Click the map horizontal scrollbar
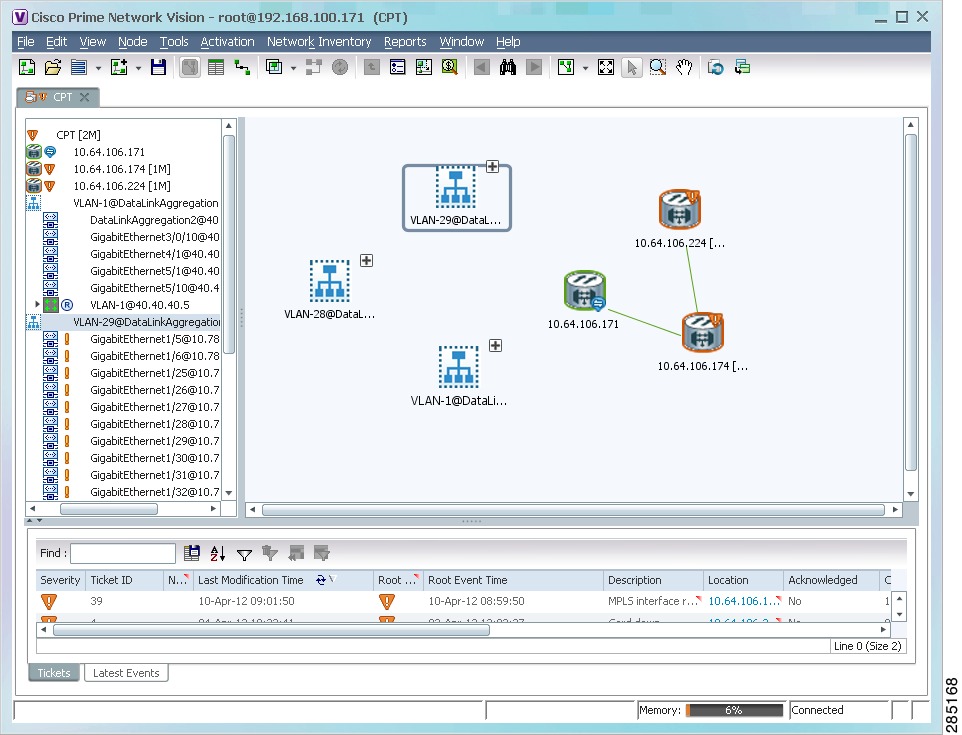962x735 pixels. [573, 510]
